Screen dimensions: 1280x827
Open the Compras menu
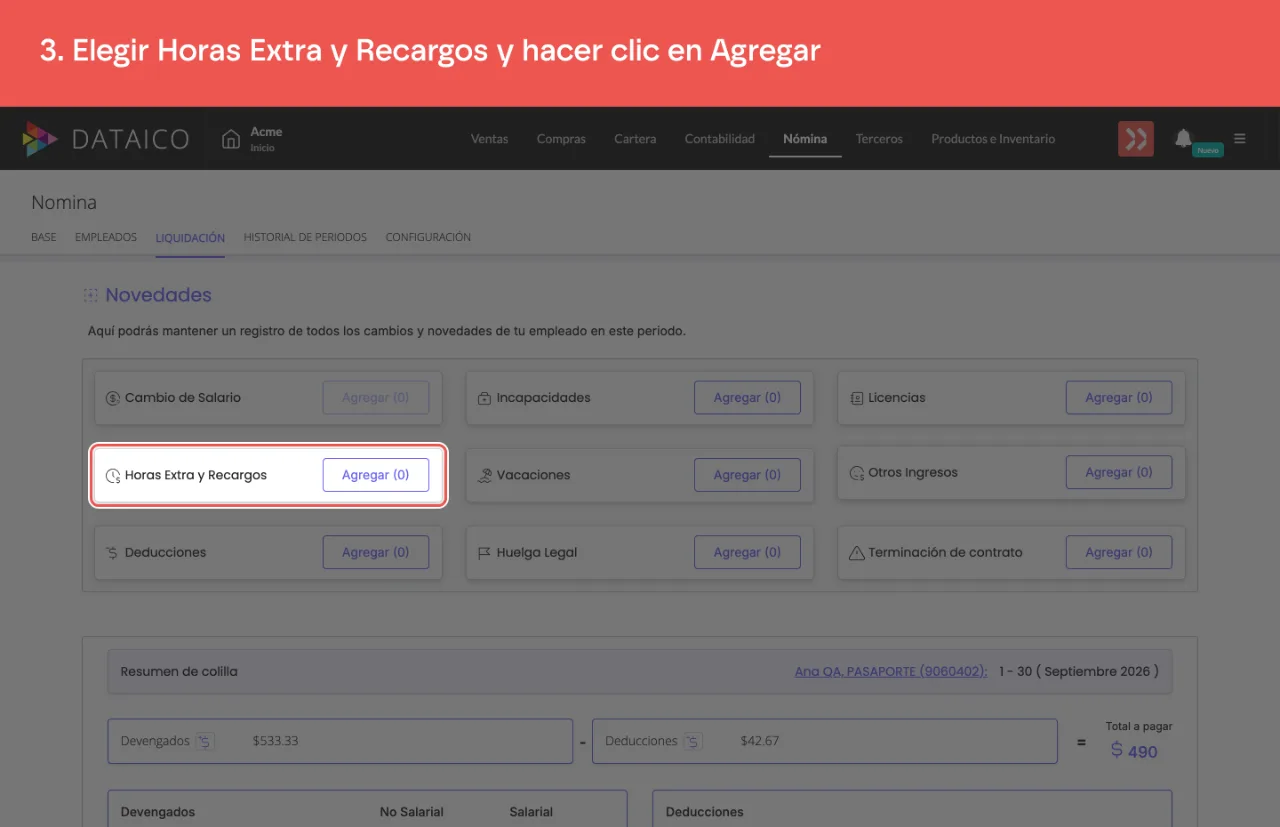pos(561,139)
